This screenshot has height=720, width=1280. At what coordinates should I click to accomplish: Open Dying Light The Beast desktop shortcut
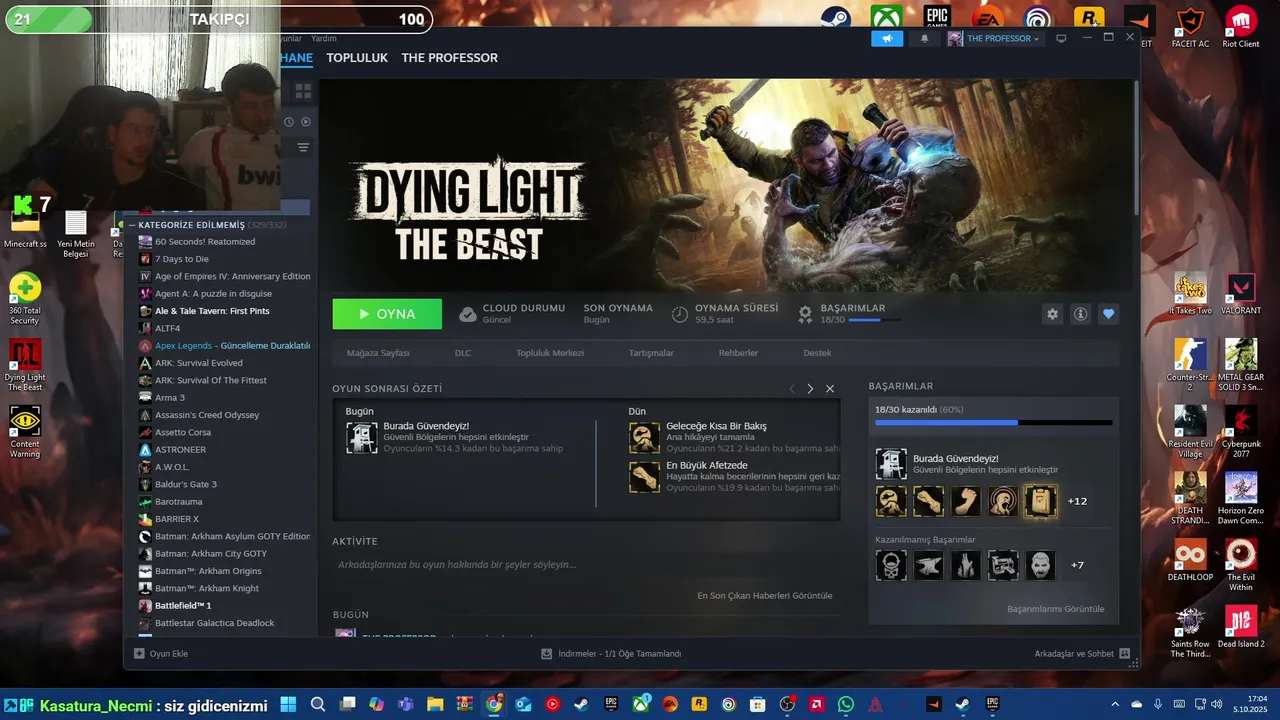pyautogui.click(x=25, y=364)
